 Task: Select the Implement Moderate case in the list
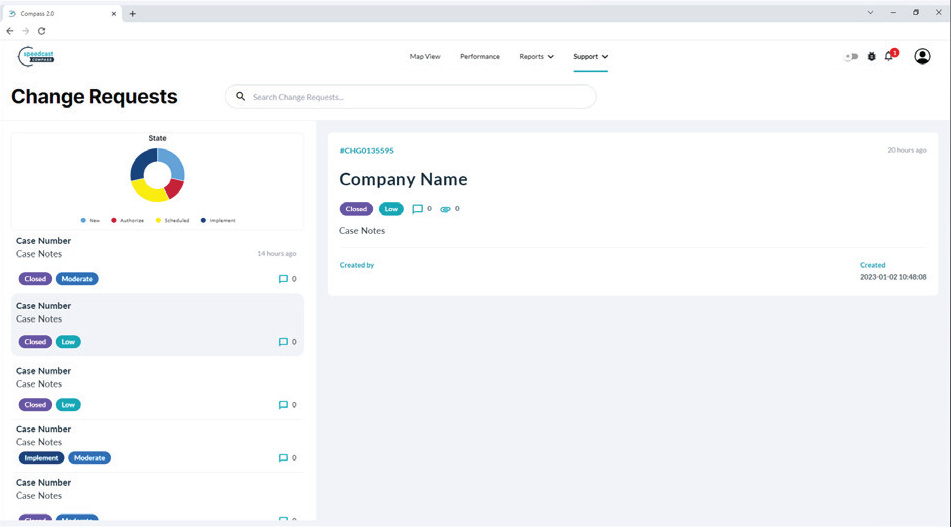click(x=157, y=446)
